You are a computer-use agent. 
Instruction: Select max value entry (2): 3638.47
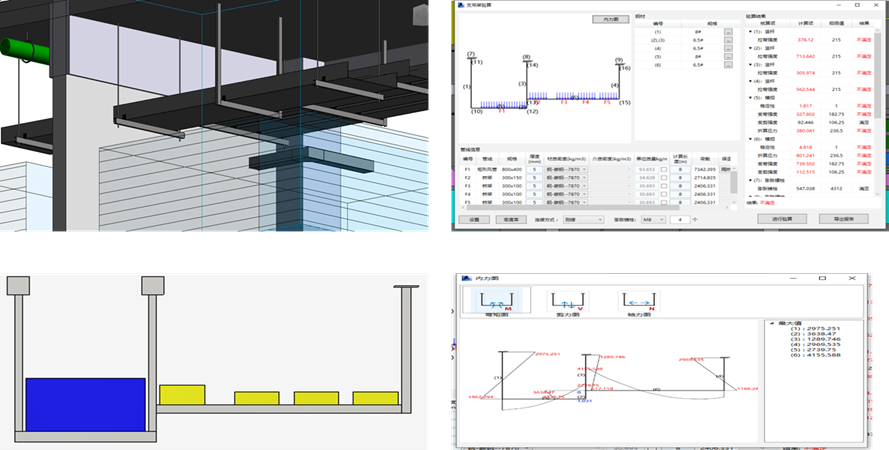pos(815,334)
